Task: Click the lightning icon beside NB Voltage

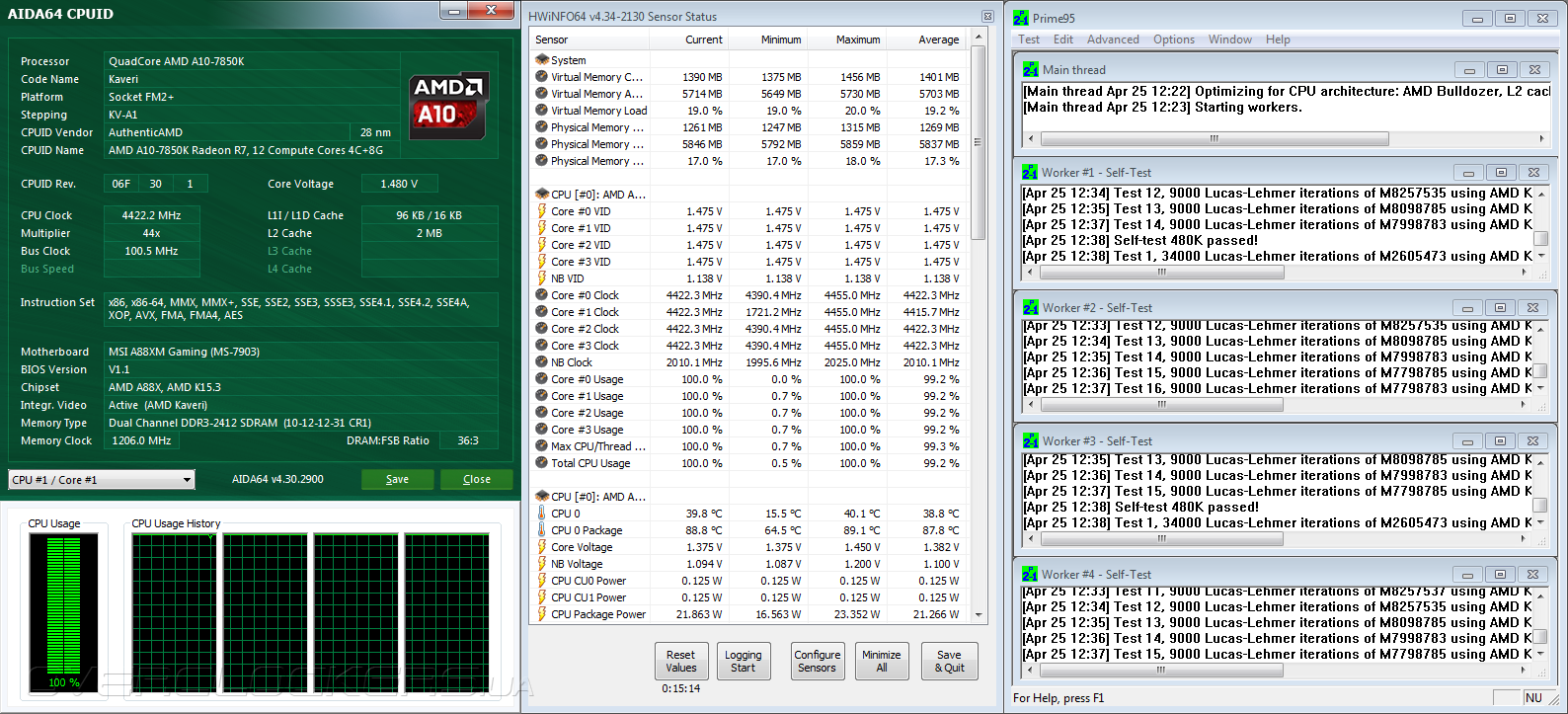Action: pyautogui.click(x=541, y=563)
